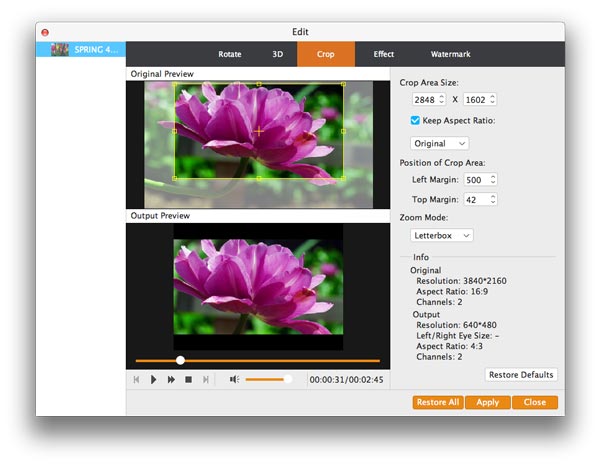Close the Edit dialog via Close button
This screenshot has height=465, width=600.
(x=535, y=402)
